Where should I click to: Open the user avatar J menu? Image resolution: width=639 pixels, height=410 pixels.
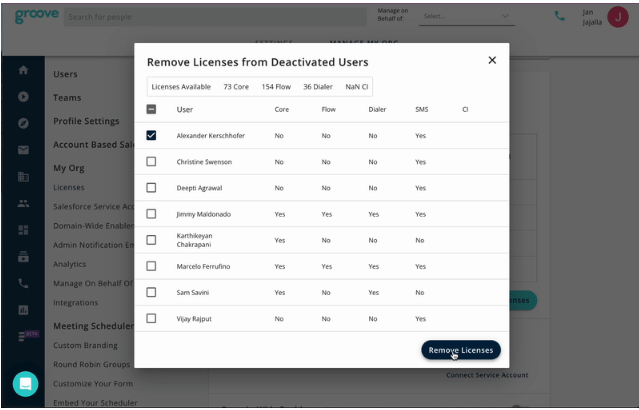pyautogui.click(x=617, y=16)
